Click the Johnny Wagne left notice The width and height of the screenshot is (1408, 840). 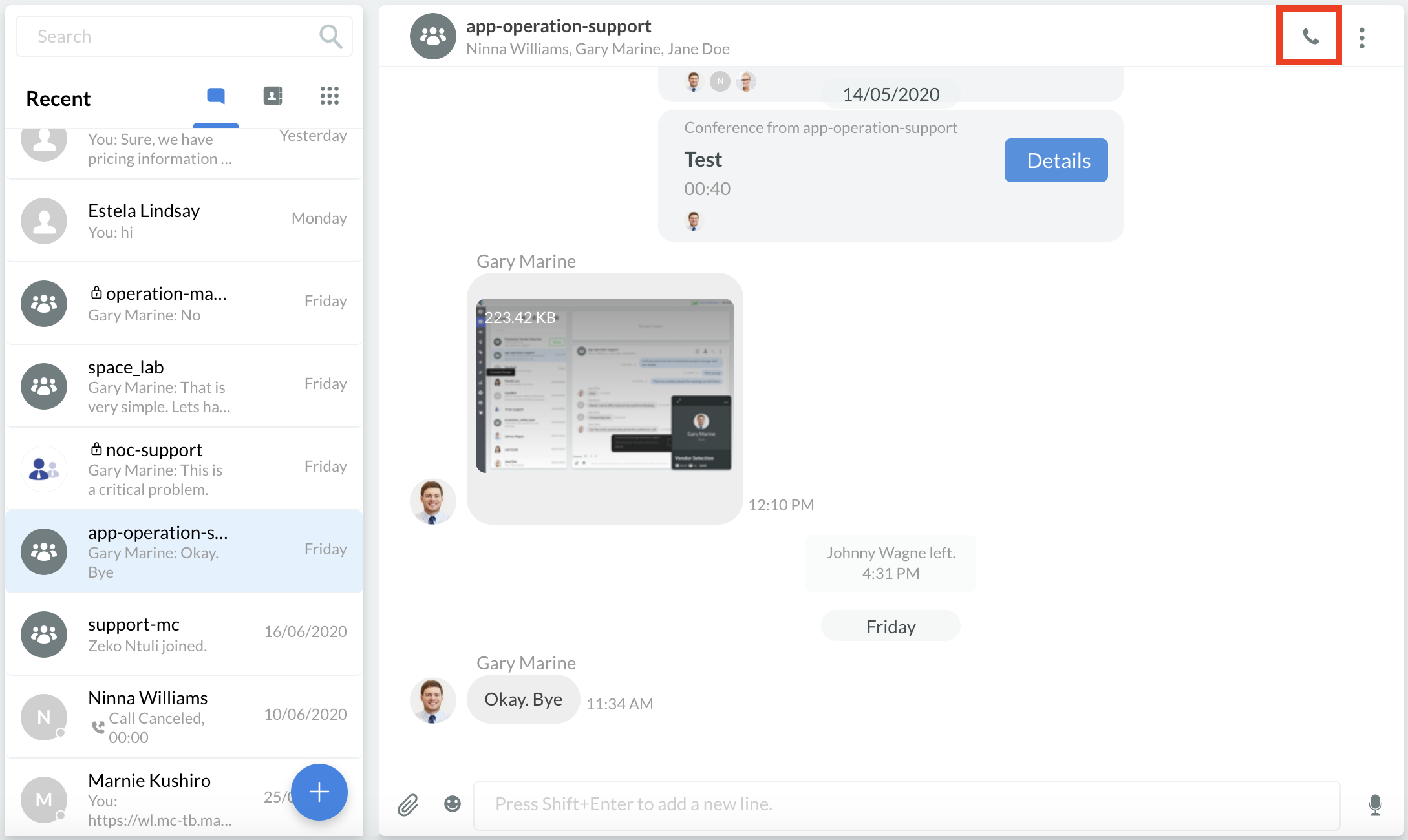(x=890, y=563)
